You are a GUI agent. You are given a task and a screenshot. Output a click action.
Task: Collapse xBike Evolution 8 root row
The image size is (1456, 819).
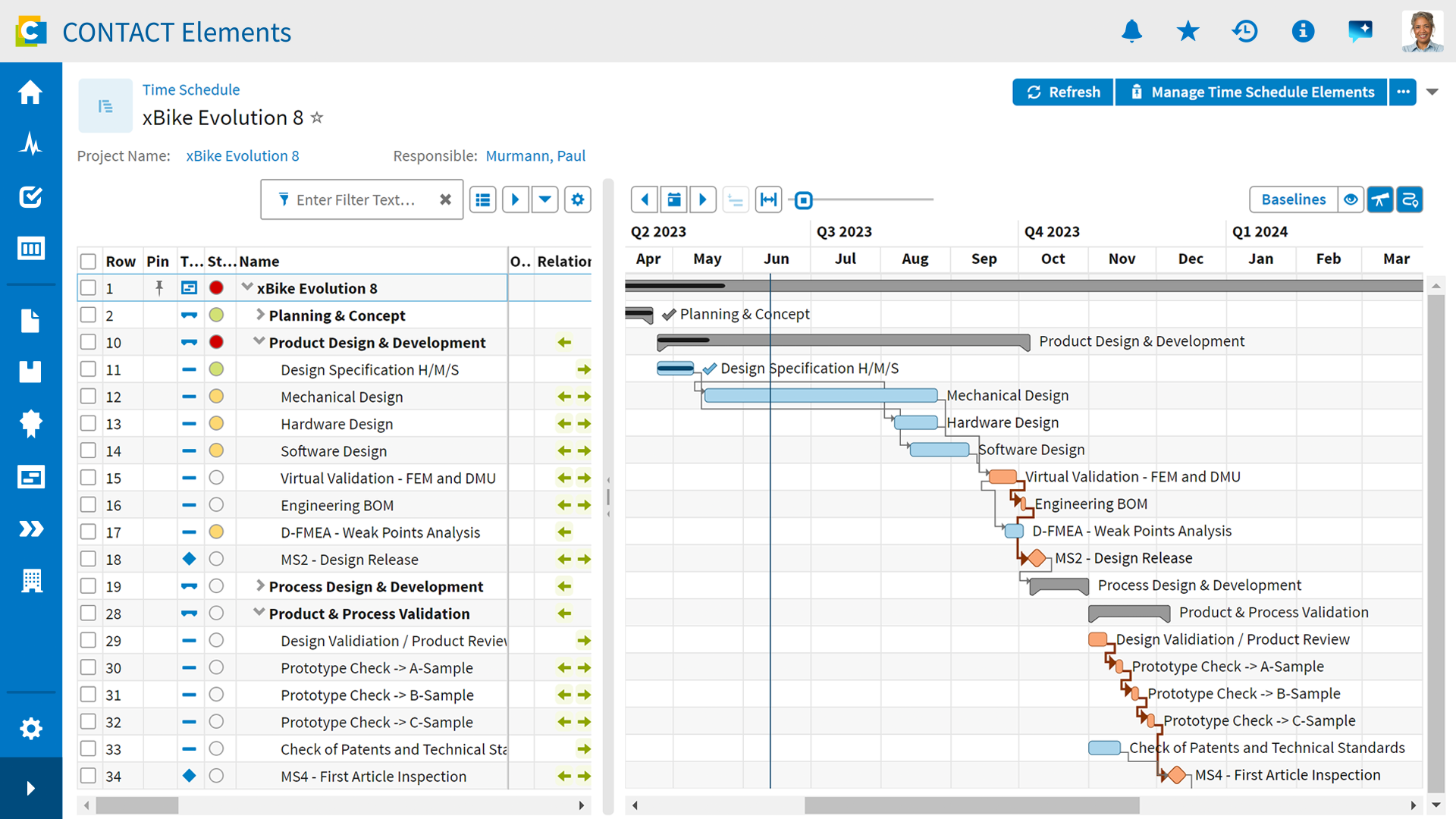(247, 287)
